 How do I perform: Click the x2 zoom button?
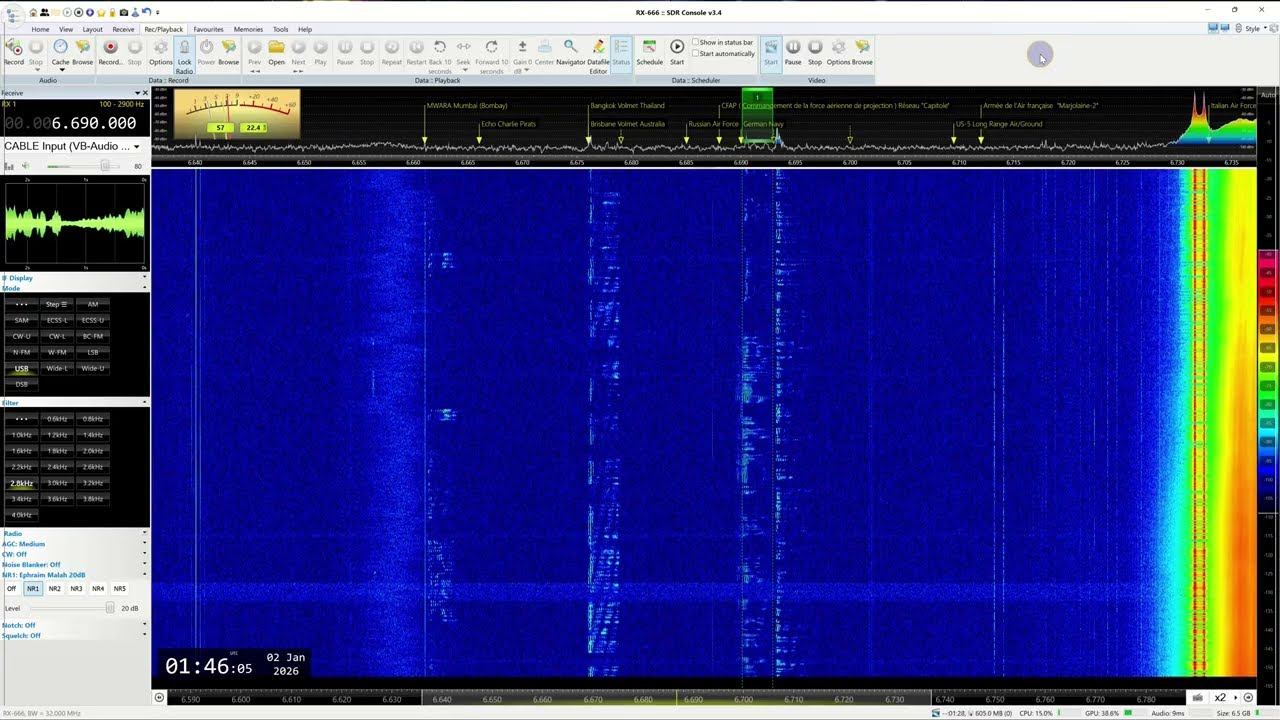tap(1220, 698)
